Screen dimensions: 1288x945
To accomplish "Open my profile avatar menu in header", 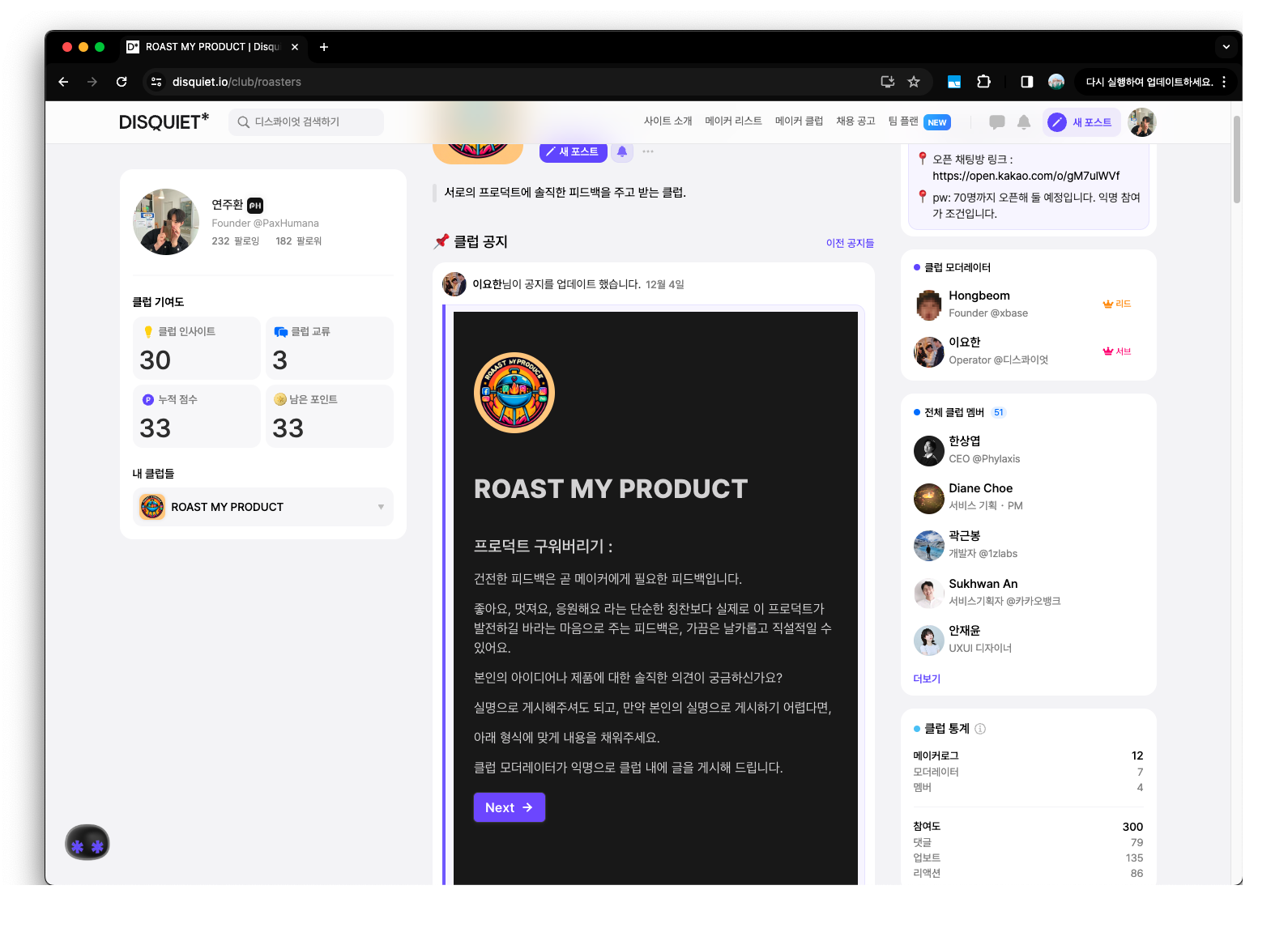I will pyautogui.click(x=1142, y=122).
